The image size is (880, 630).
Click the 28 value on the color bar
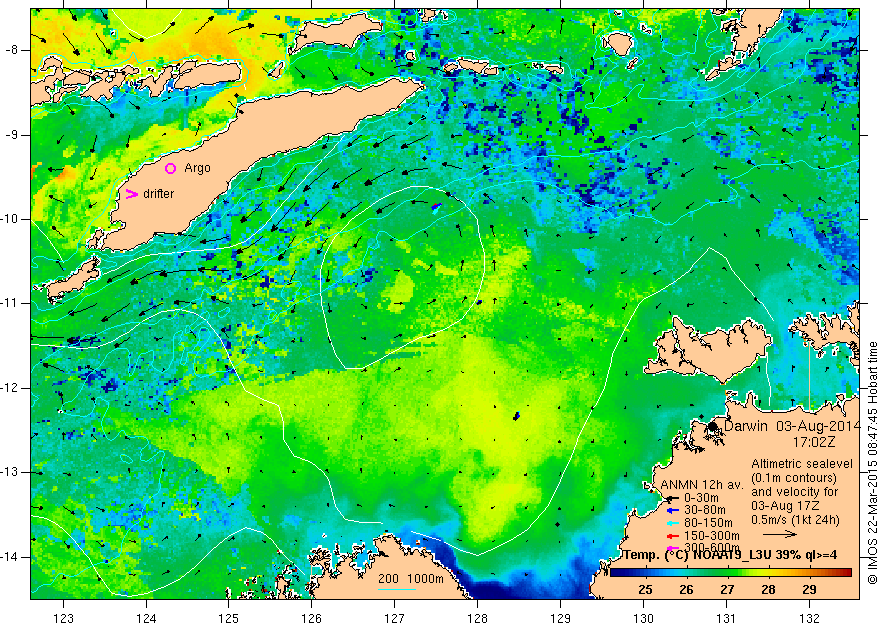coord(768,590)
